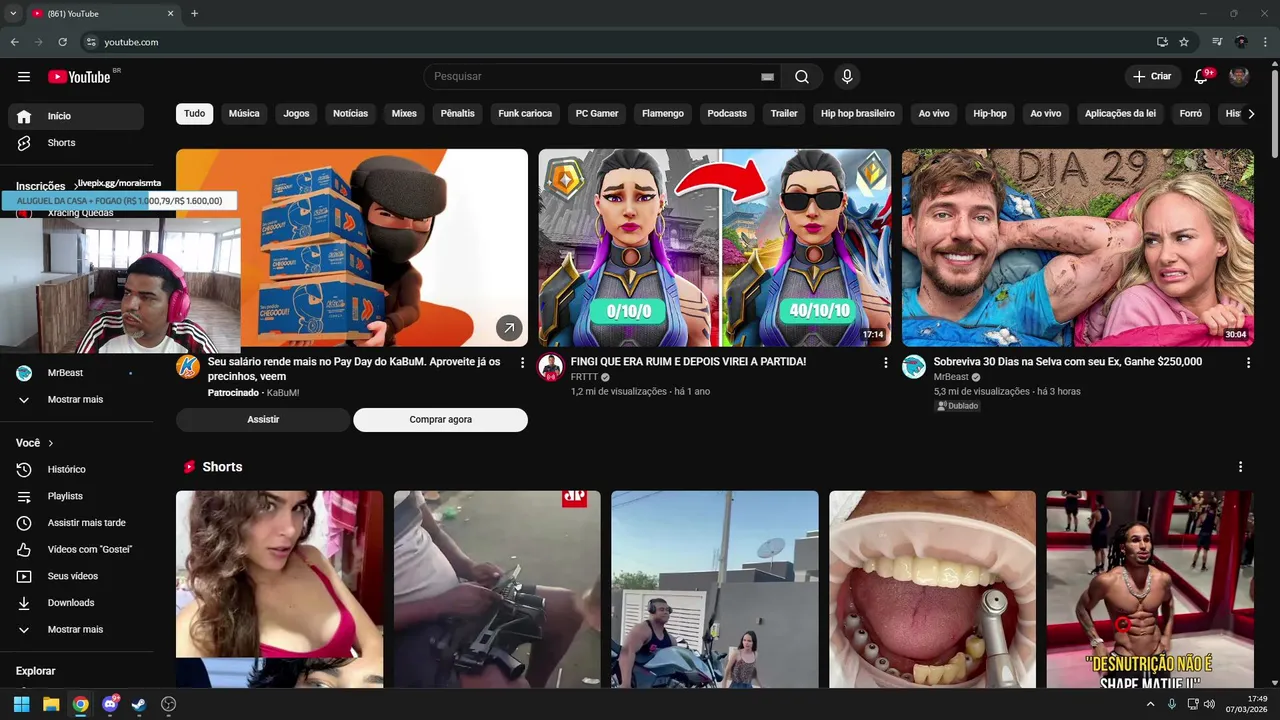Click the Chrome address bar
This screenshot has width=1280, height=720.
click(620, 42)
